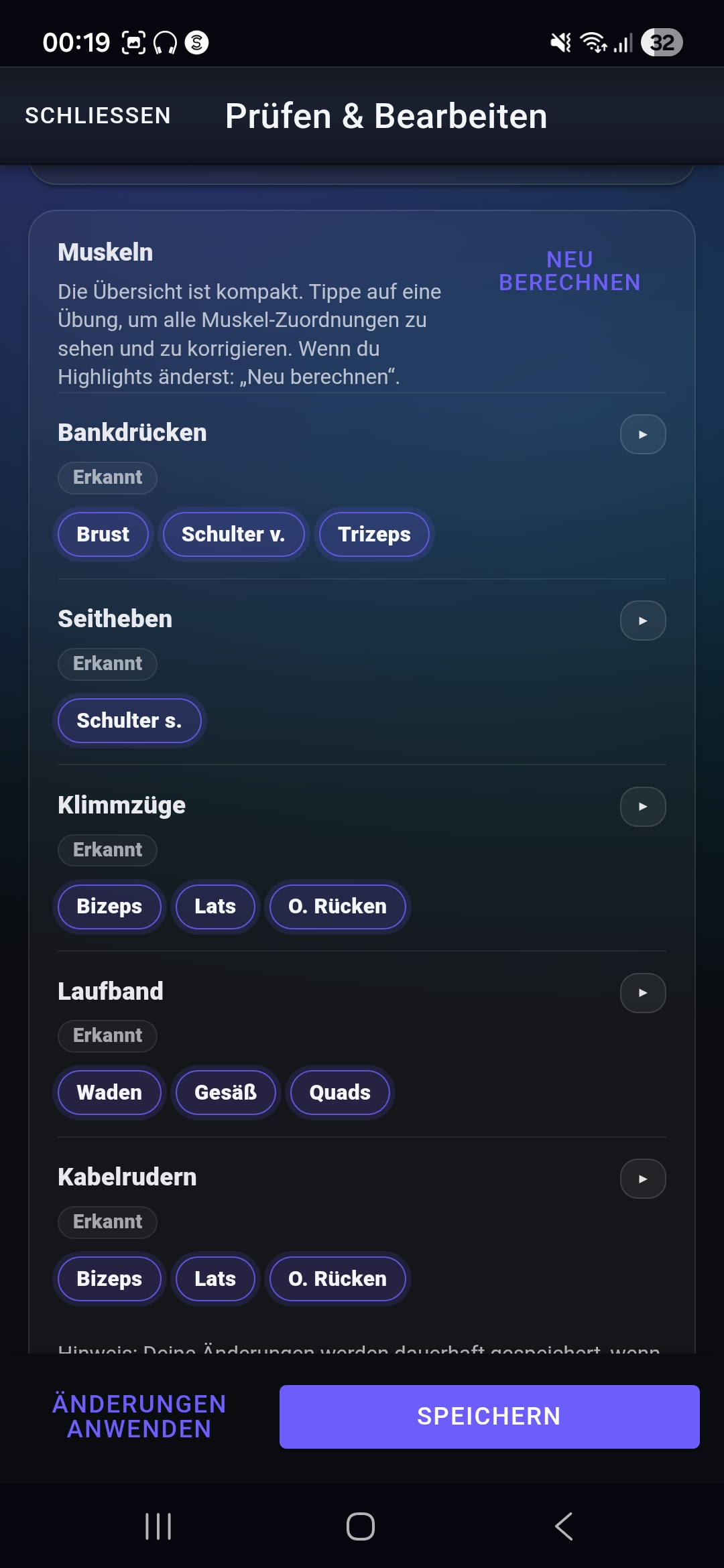Tap the Neu Berechnen button
The height and width of the screenshot is (1568, 724).
[x=570, y=271]
